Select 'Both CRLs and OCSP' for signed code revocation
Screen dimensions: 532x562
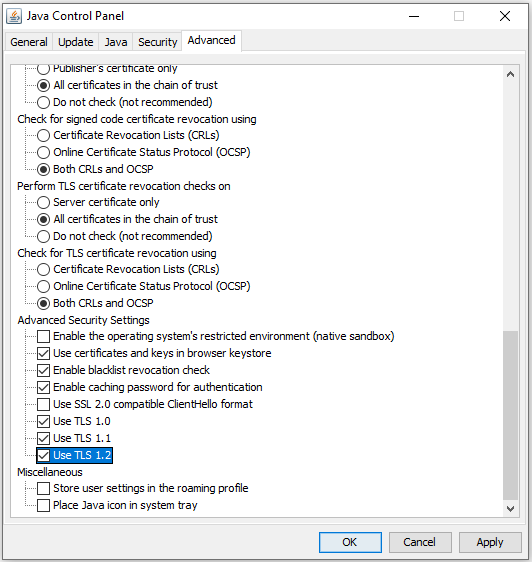click(x=43, y=169)
